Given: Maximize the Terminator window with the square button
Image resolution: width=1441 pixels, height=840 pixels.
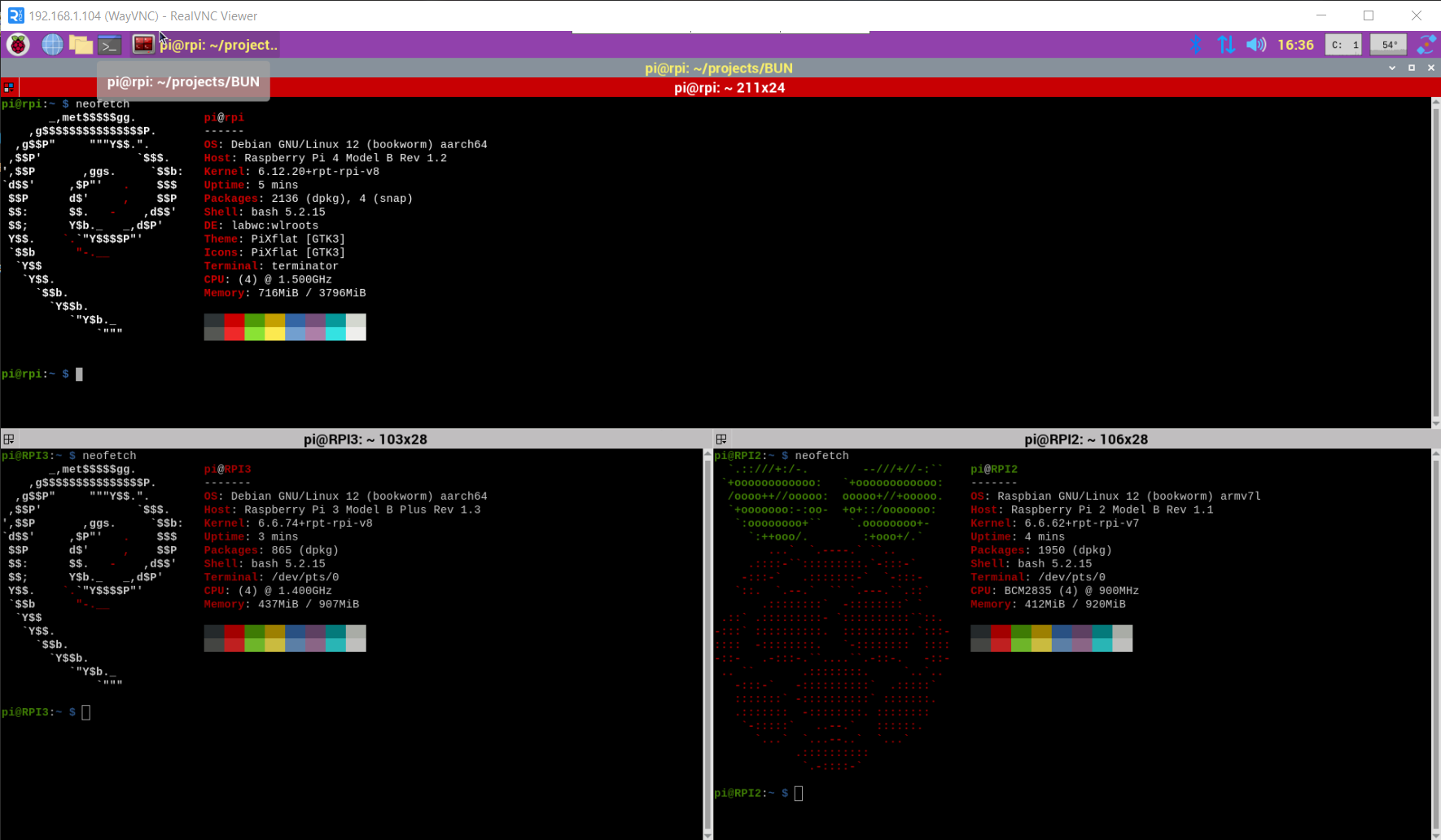Looking at the screenshot, I should point(1412,68).
